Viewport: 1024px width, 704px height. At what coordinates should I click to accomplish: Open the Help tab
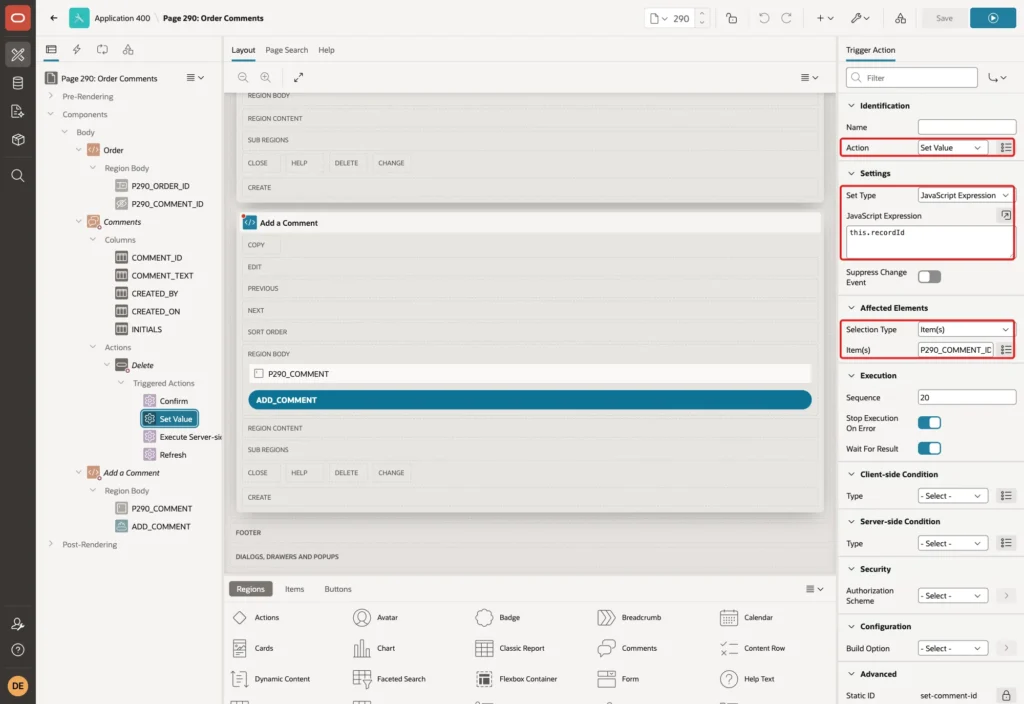(x=326, y=50)
